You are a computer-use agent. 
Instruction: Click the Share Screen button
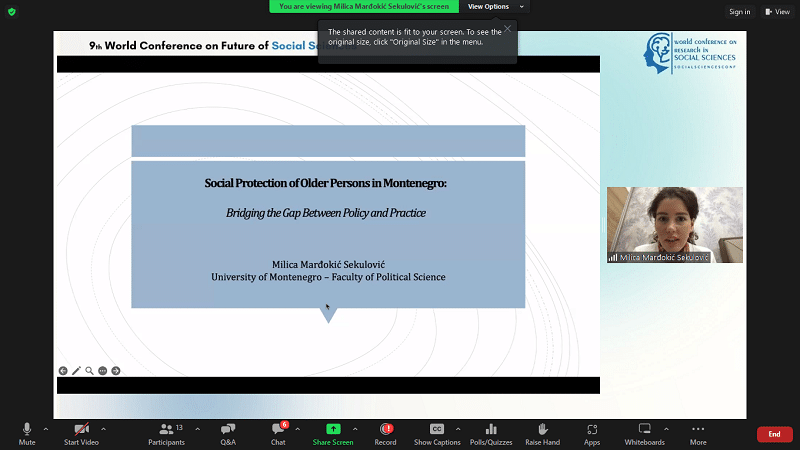[x=333, y=432]
